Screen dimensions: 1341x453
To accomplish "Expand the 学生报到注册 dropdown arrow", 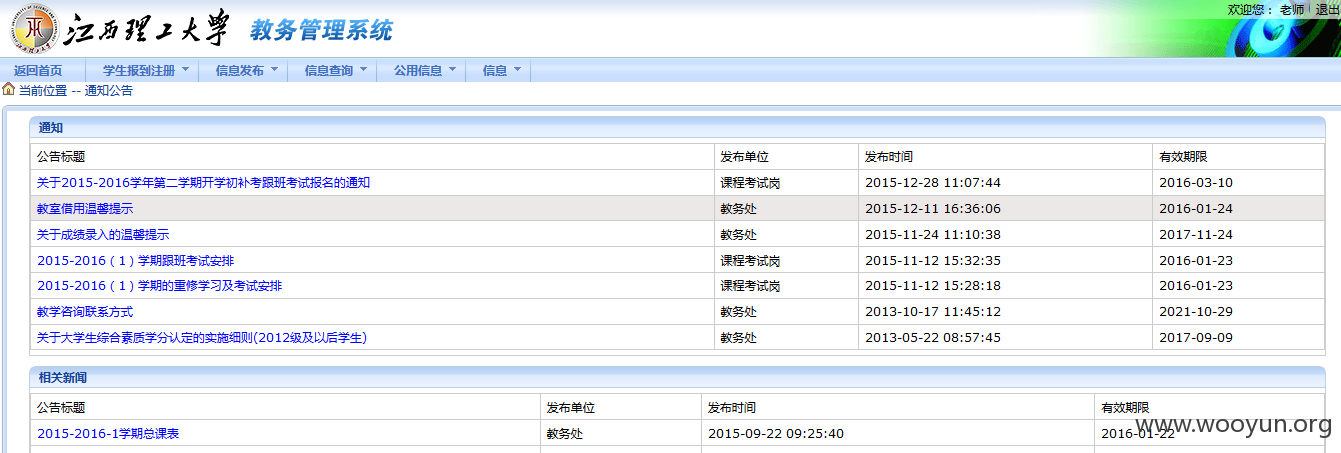I will tap(186, 70).
